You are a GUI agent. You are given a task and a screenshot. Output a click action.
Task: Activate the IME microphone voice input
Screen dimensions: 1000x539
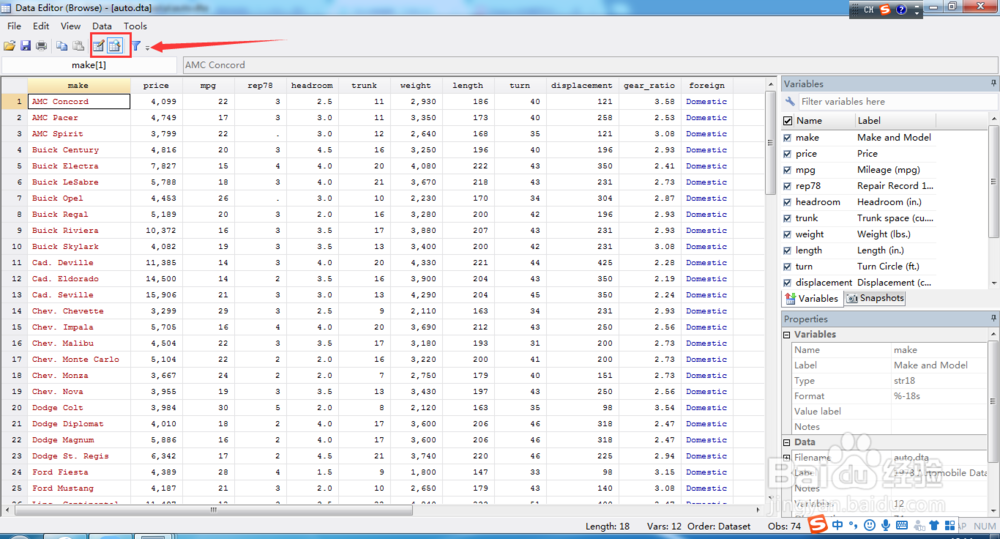[885, 525]
